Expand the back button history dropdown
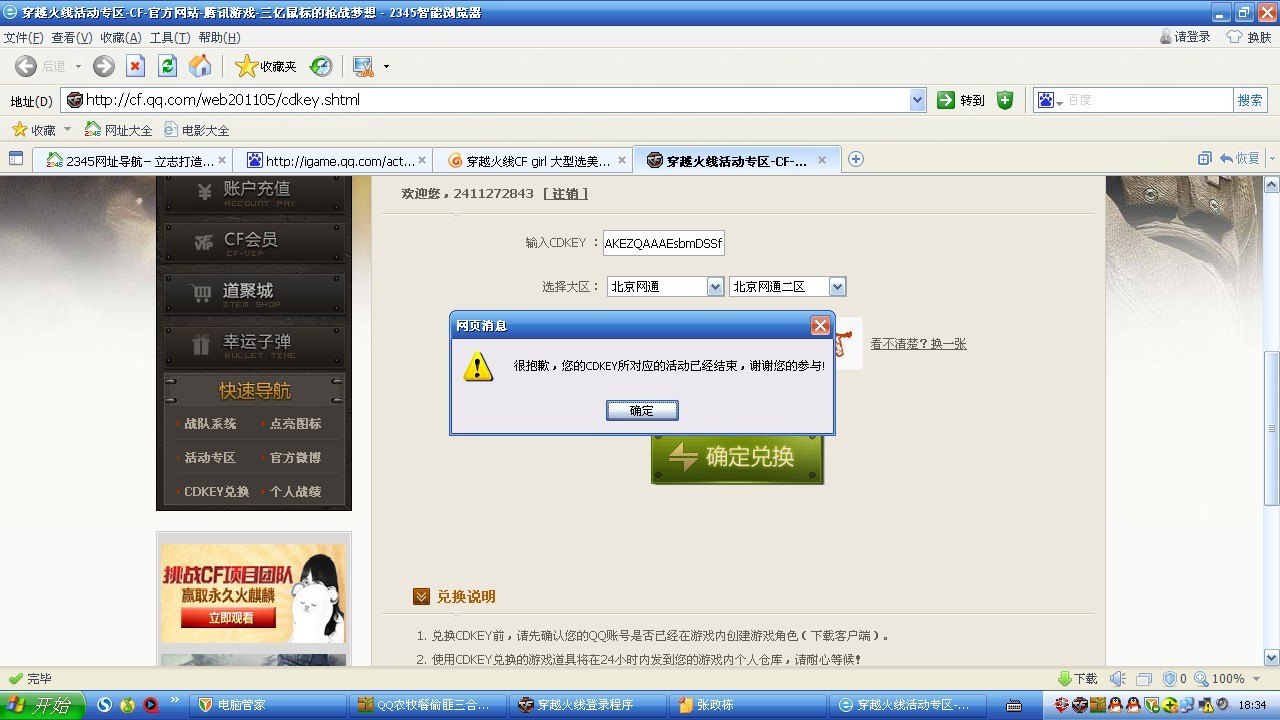The width and height of the screenshot is (1280, 720). 79,67
